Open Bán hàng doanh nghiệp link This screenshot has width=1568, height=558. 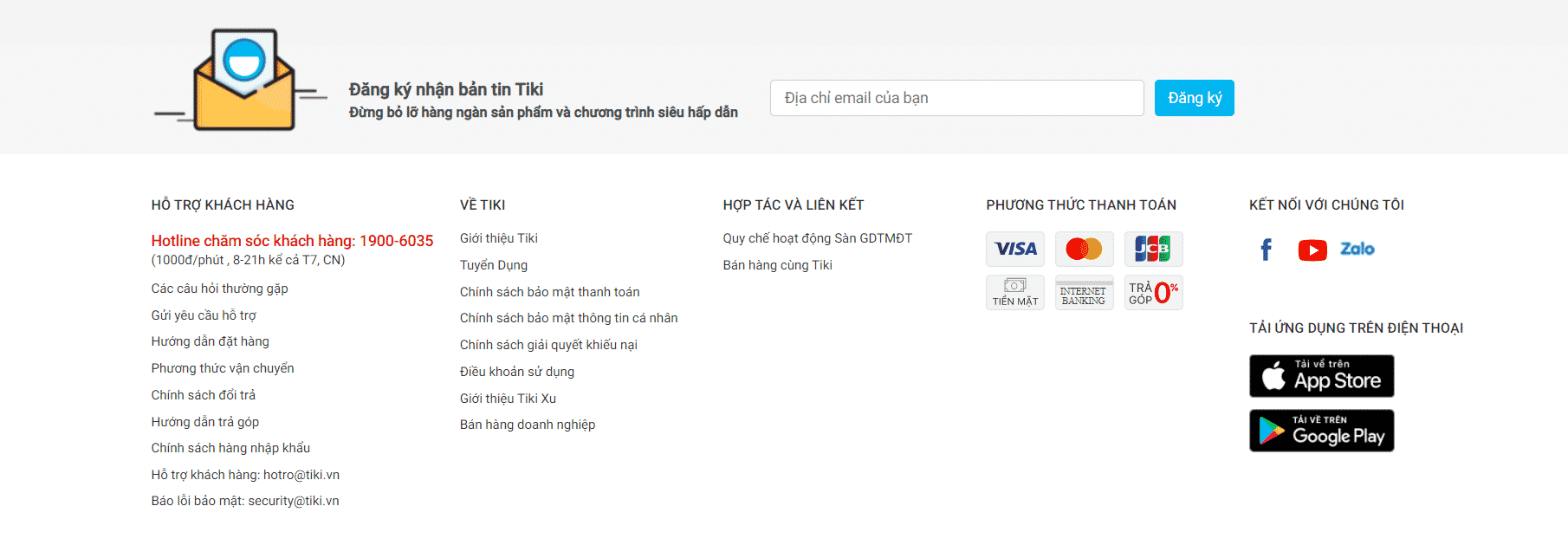528,425
